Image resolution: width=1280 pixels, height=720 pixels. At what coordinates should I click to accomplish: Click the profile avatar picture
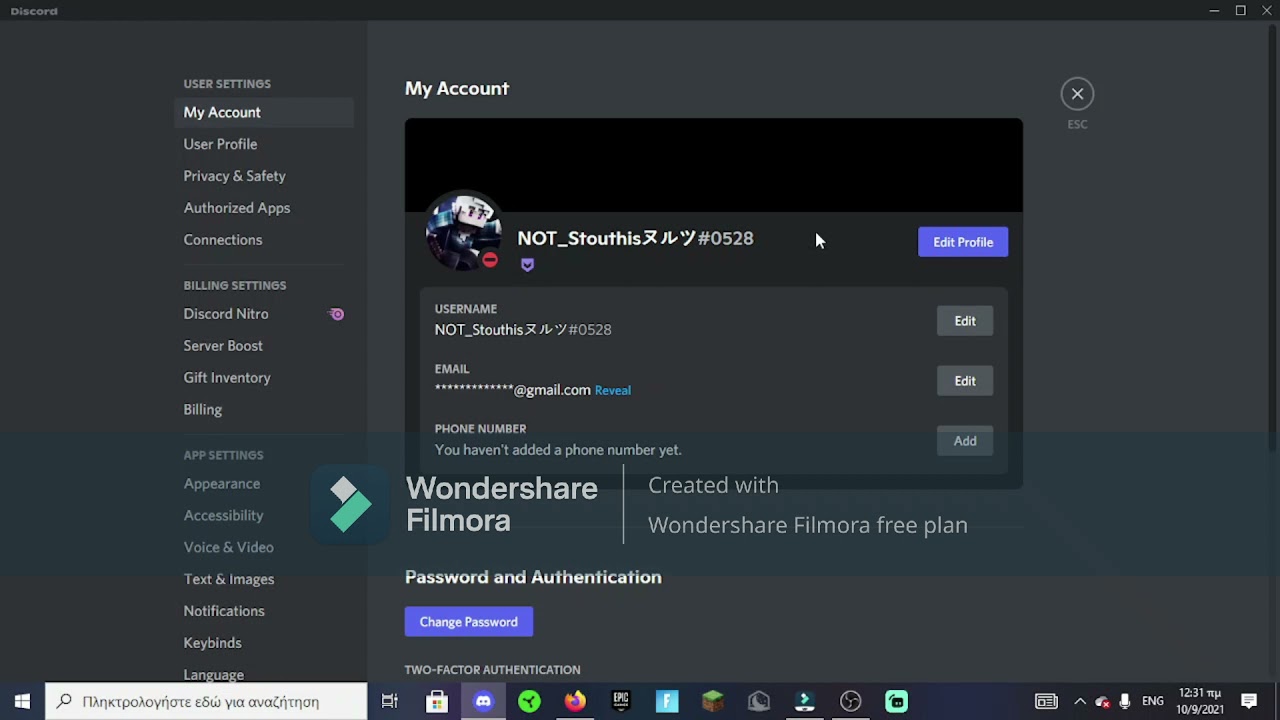tap(463, 231)
